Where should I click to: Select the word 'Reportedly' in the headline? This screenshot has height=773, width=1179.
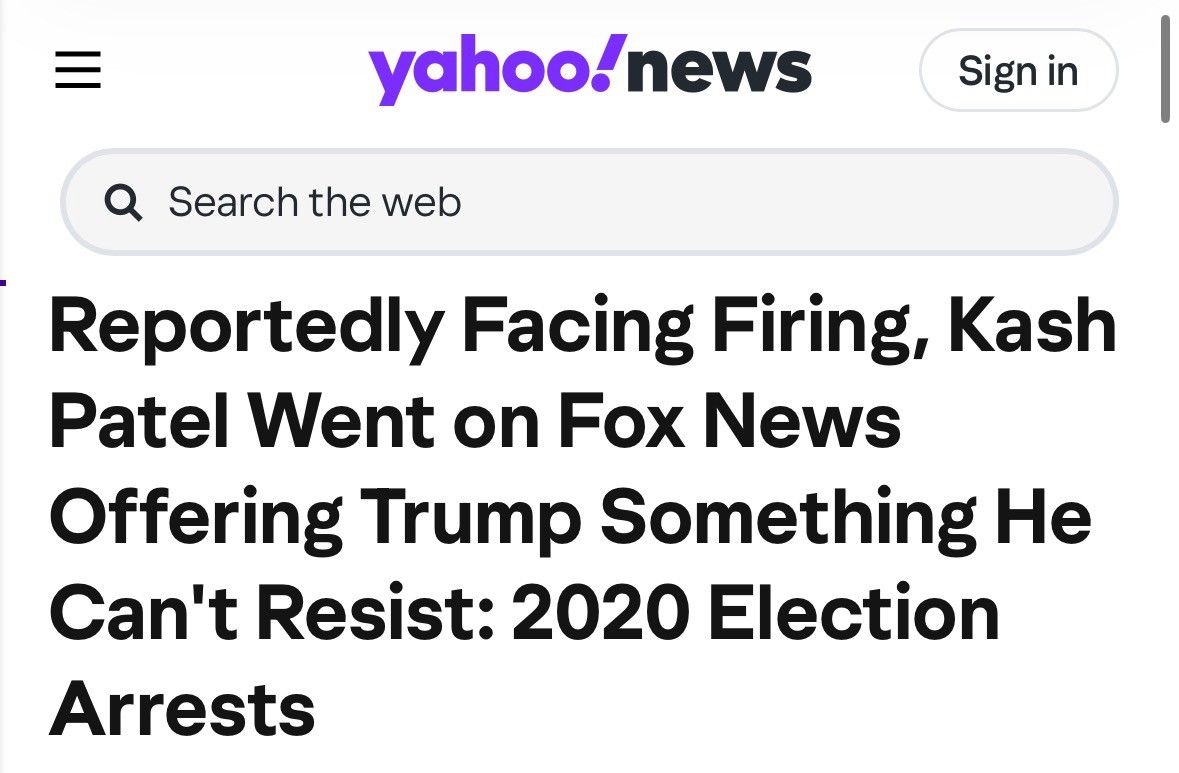click(x=247, y=327)
